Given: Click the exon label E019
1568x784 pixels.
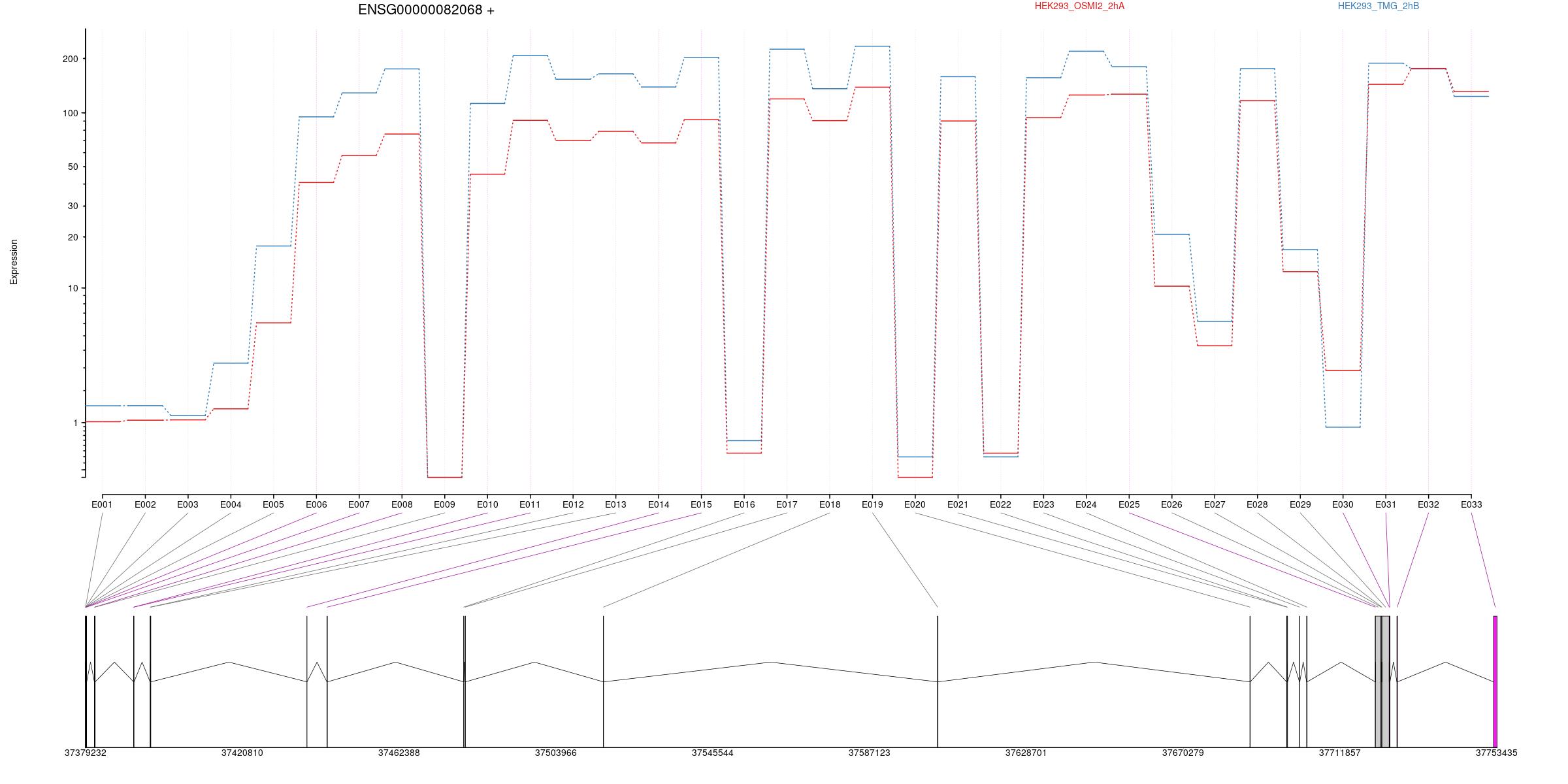Looking at the screenshot, I should (x=872, y=504).
